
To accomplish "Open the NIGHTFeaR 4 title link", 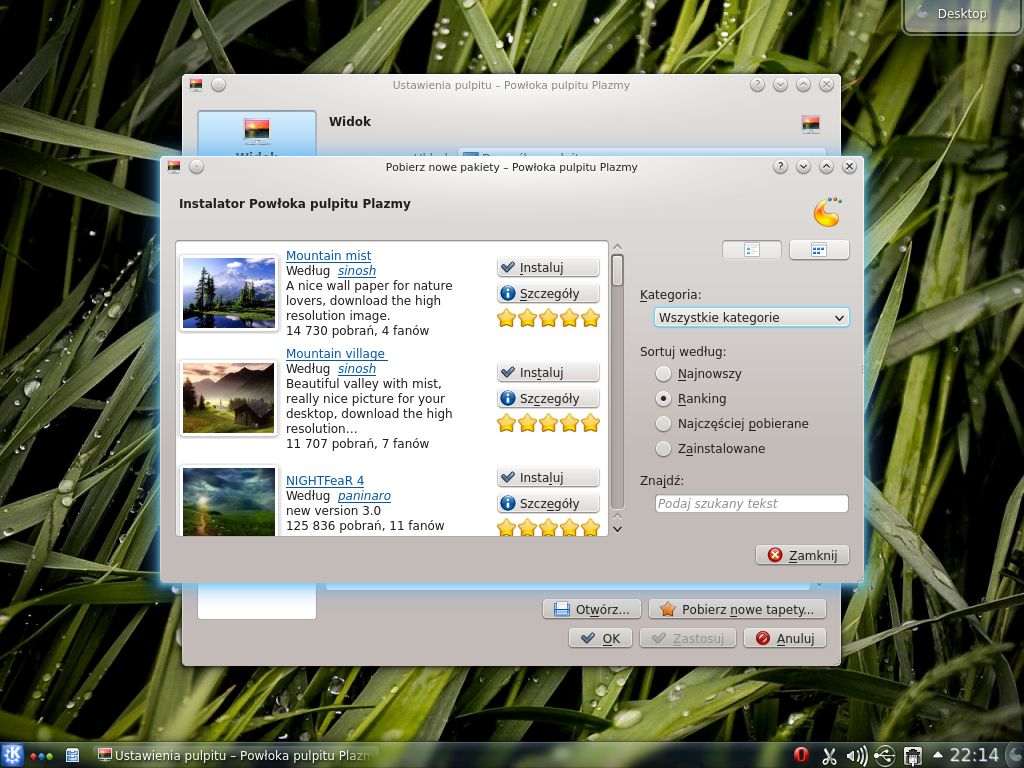I will tap(325, 481).
